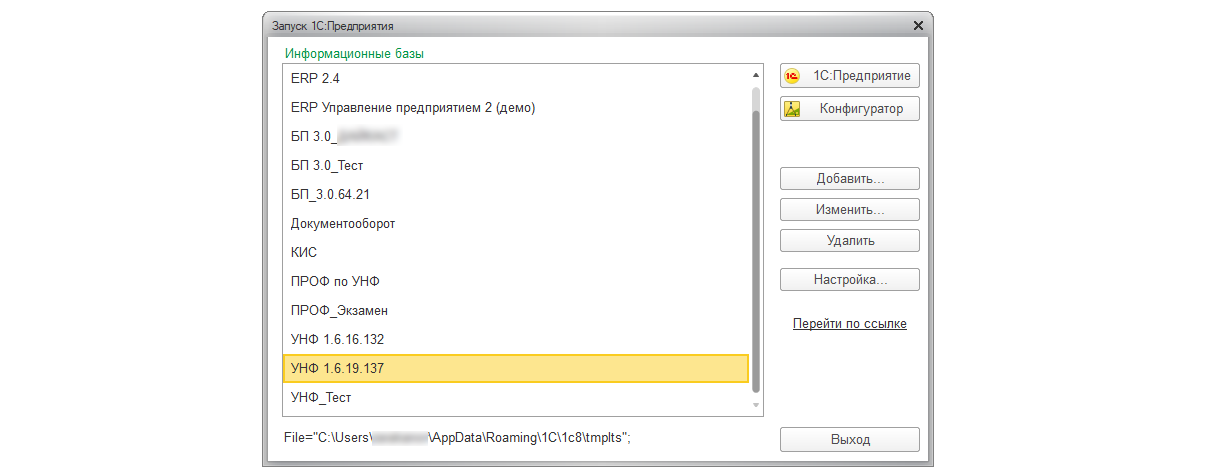The width and height of the screenshot is (1230, 475).
Task: Select the КИС base
Action: coord(516,252)
